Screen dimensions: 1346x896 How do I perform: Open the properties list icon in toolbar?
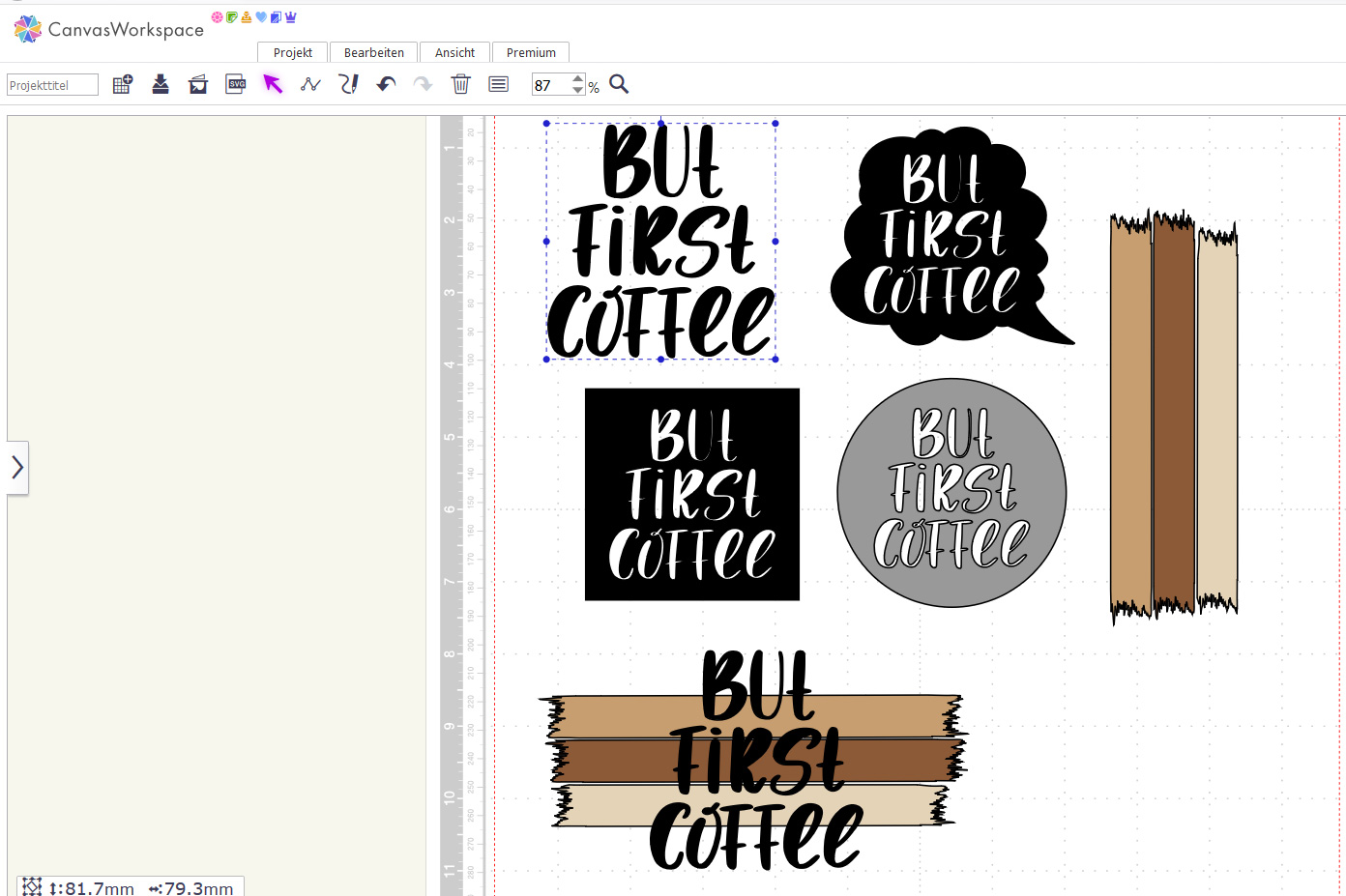click(x=498, y=85)
